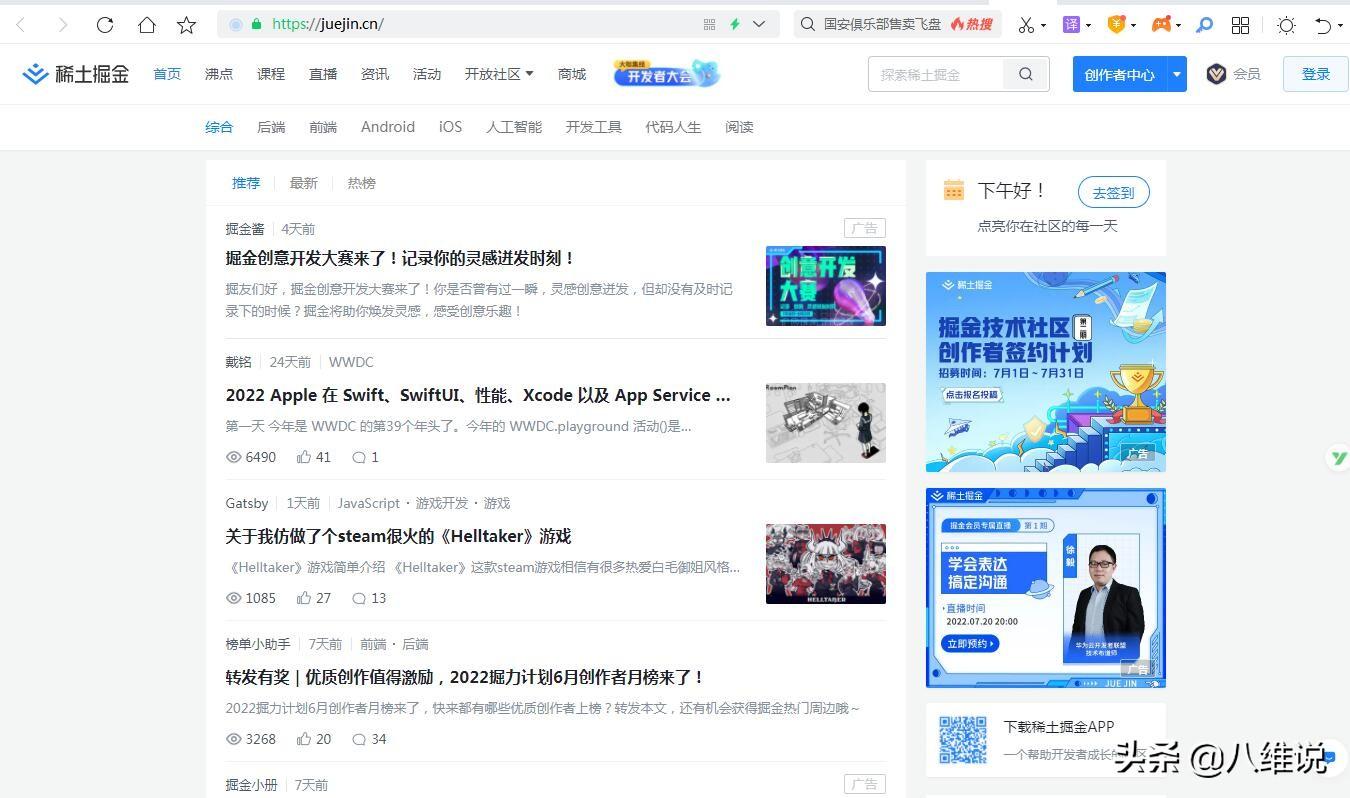The image size is (1350, 798).
Task: Open the 活动 nav item
Action: [427, 74]
